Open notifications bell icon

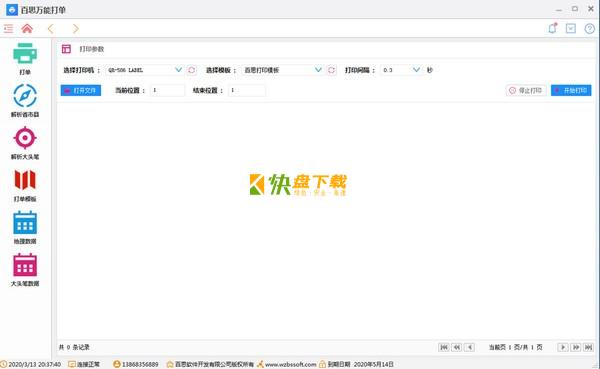coord(553,28)
